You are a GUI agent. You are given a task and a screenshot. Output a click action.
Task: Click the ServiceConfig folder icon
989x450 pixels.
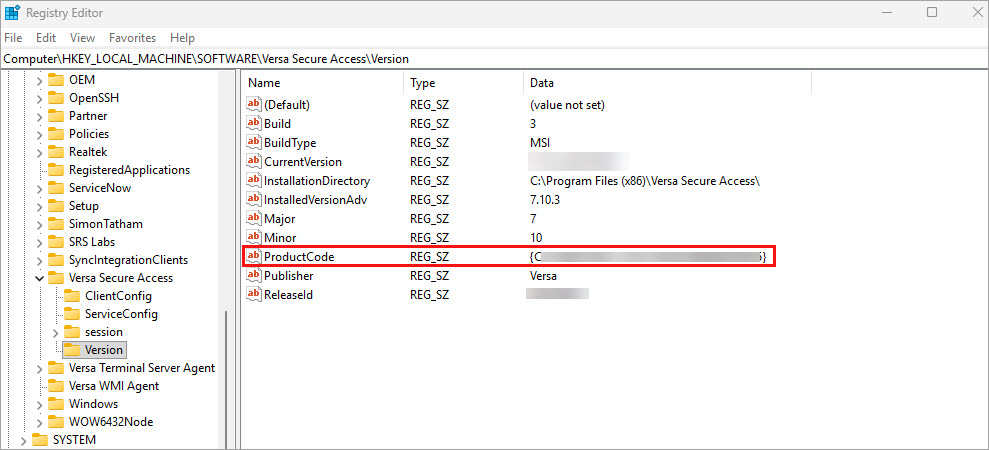73,314
